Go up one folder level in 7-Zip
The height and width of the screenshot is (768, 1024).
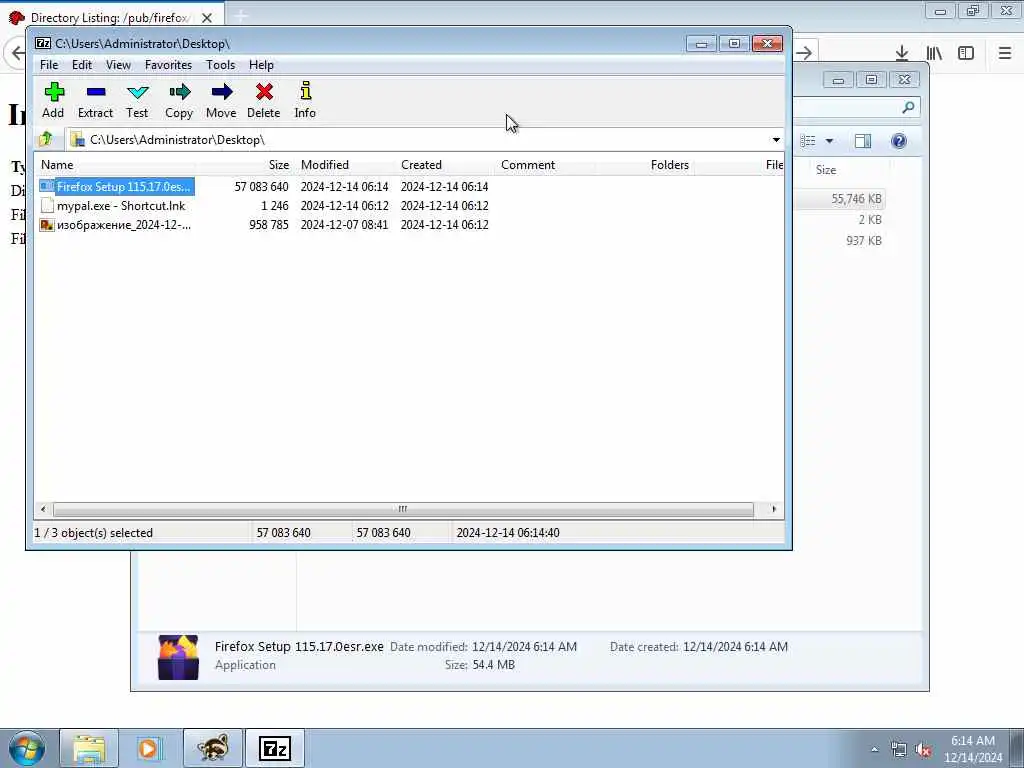(x=46, y=139)
